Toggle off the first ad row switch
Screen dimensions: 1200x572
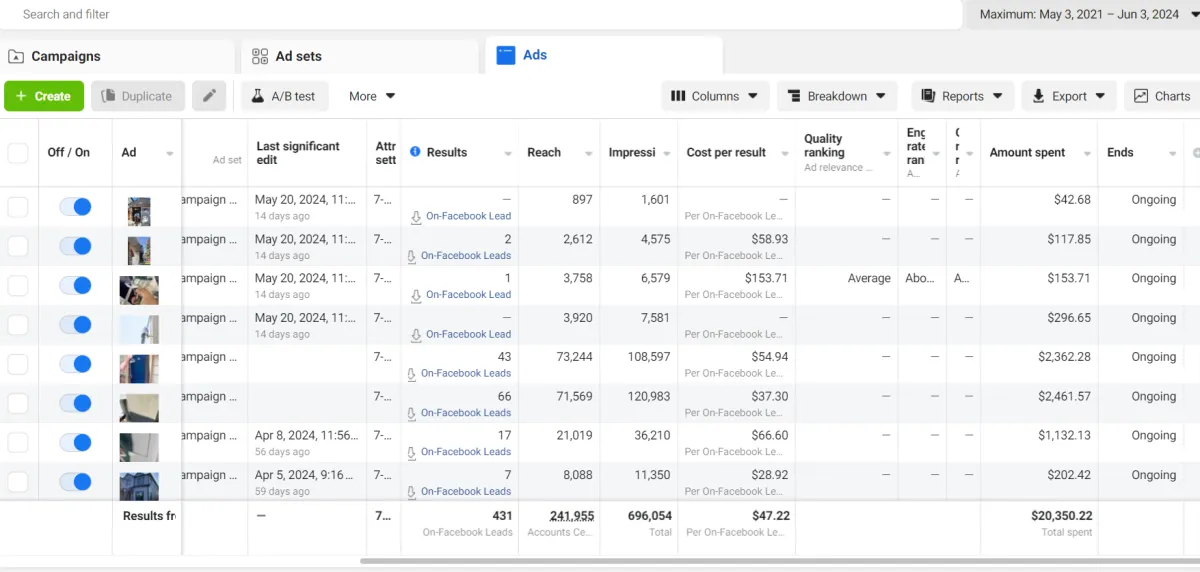[x=75, y=206]
